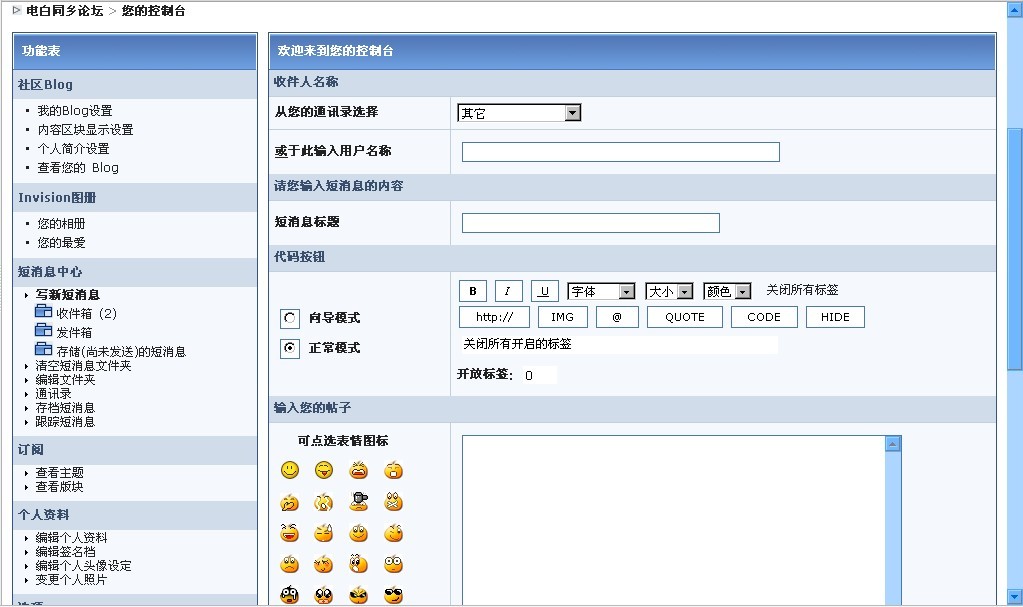The height and width of the screenshot is (607, 1023).
Task: Insert the emoticon with crossed-out taped mouth
Action: [393, 502]
